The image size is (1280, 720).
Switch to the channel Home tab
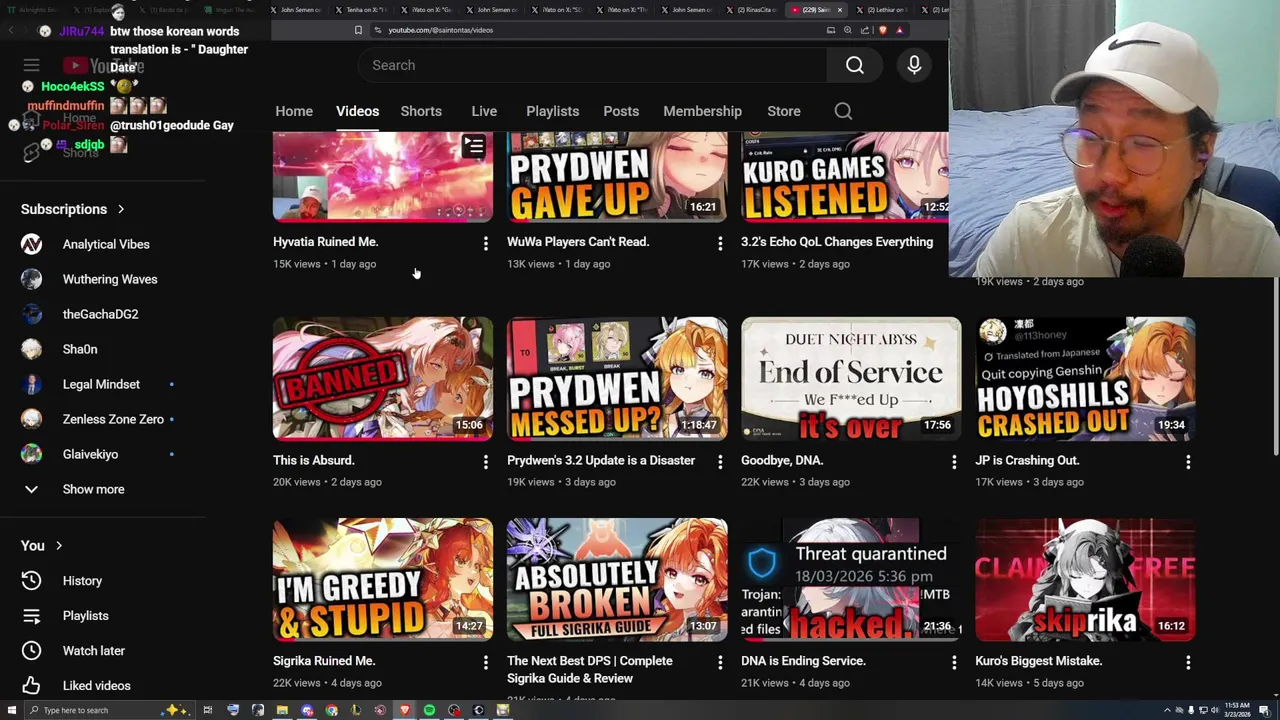(x=294, y=111)
